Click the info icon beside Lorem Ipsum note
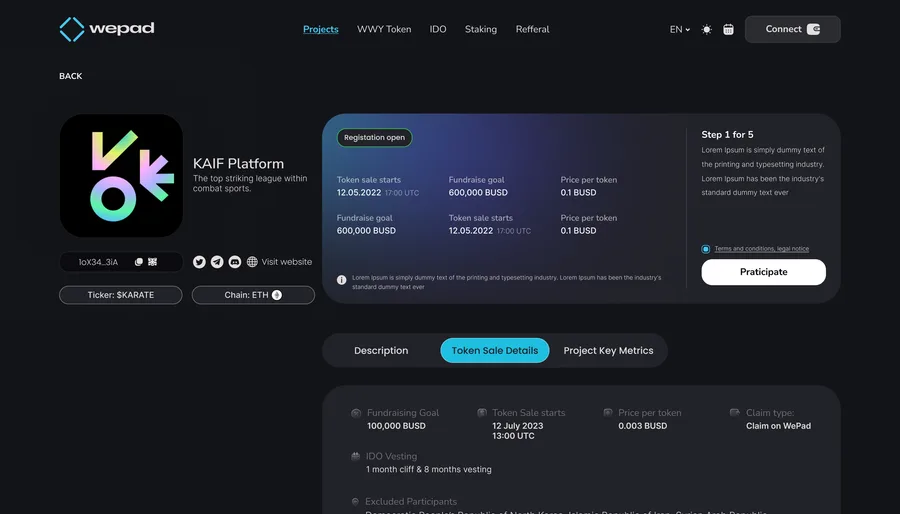 coord(342,280)
